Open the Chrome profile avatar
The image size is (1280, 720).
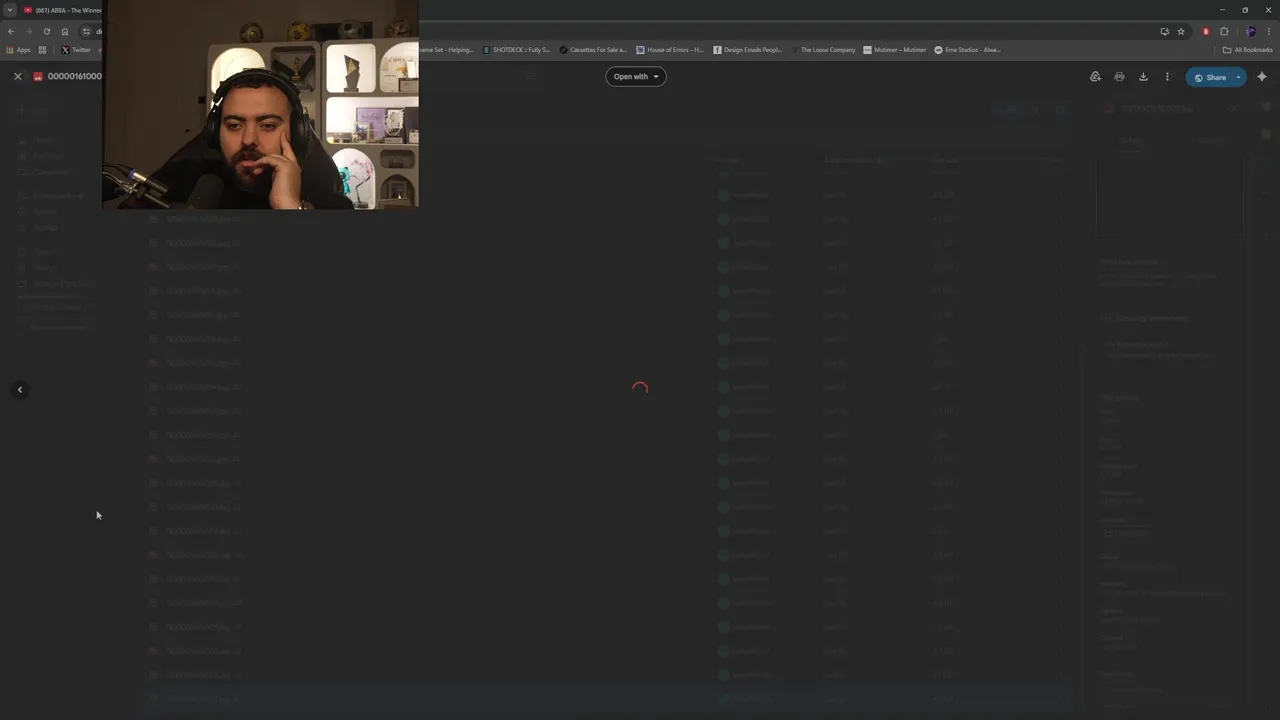(1250, 31)
